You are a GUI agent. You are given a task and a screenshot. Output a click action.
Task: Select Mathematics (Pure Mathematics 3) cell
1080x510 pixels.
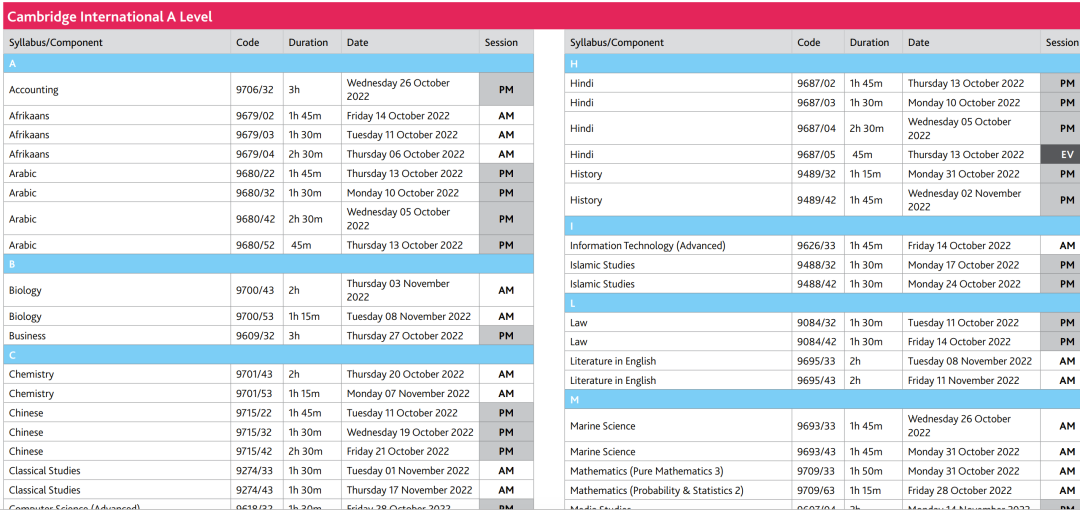point(678,472)
